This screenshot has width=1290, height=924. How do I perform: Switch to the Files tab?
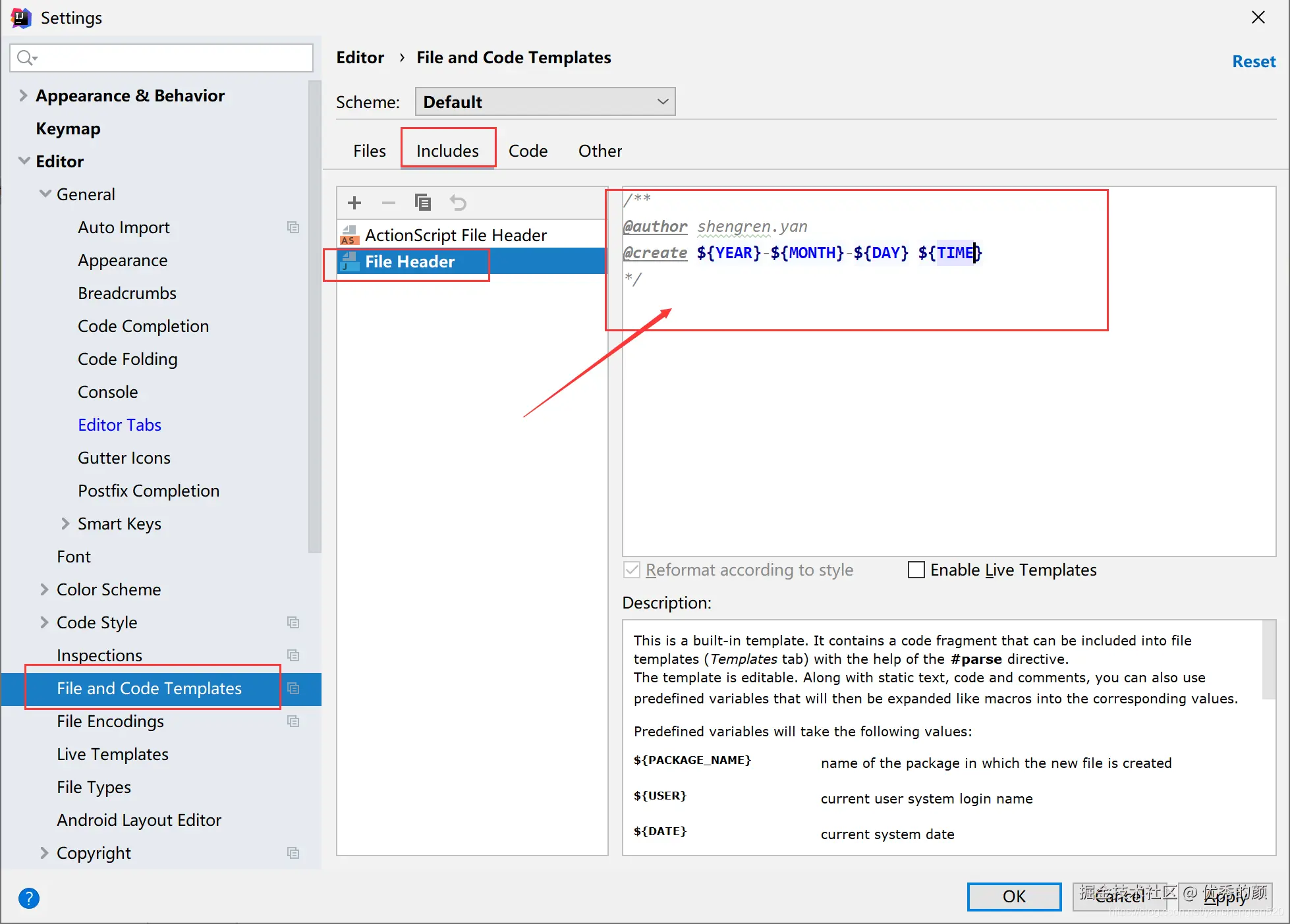tap(369, 151)
